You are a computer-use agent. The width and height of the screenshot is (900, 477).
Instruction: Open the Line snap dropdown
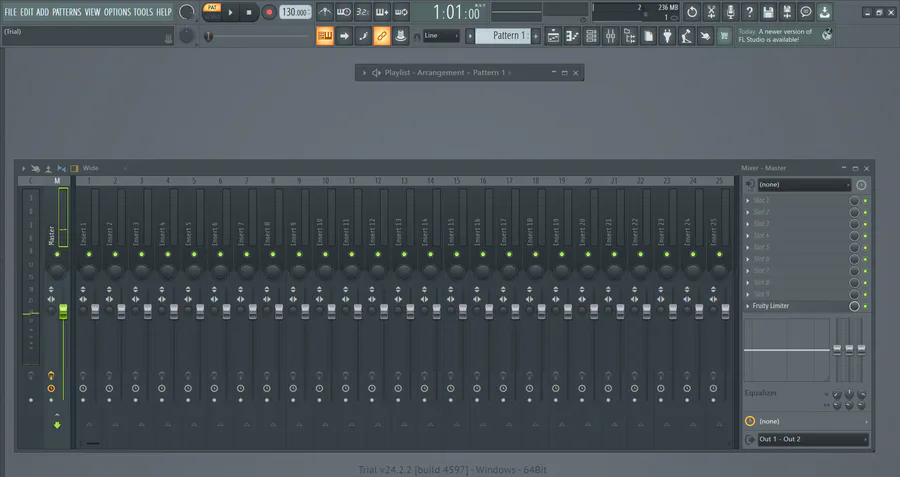pos(441,36)
